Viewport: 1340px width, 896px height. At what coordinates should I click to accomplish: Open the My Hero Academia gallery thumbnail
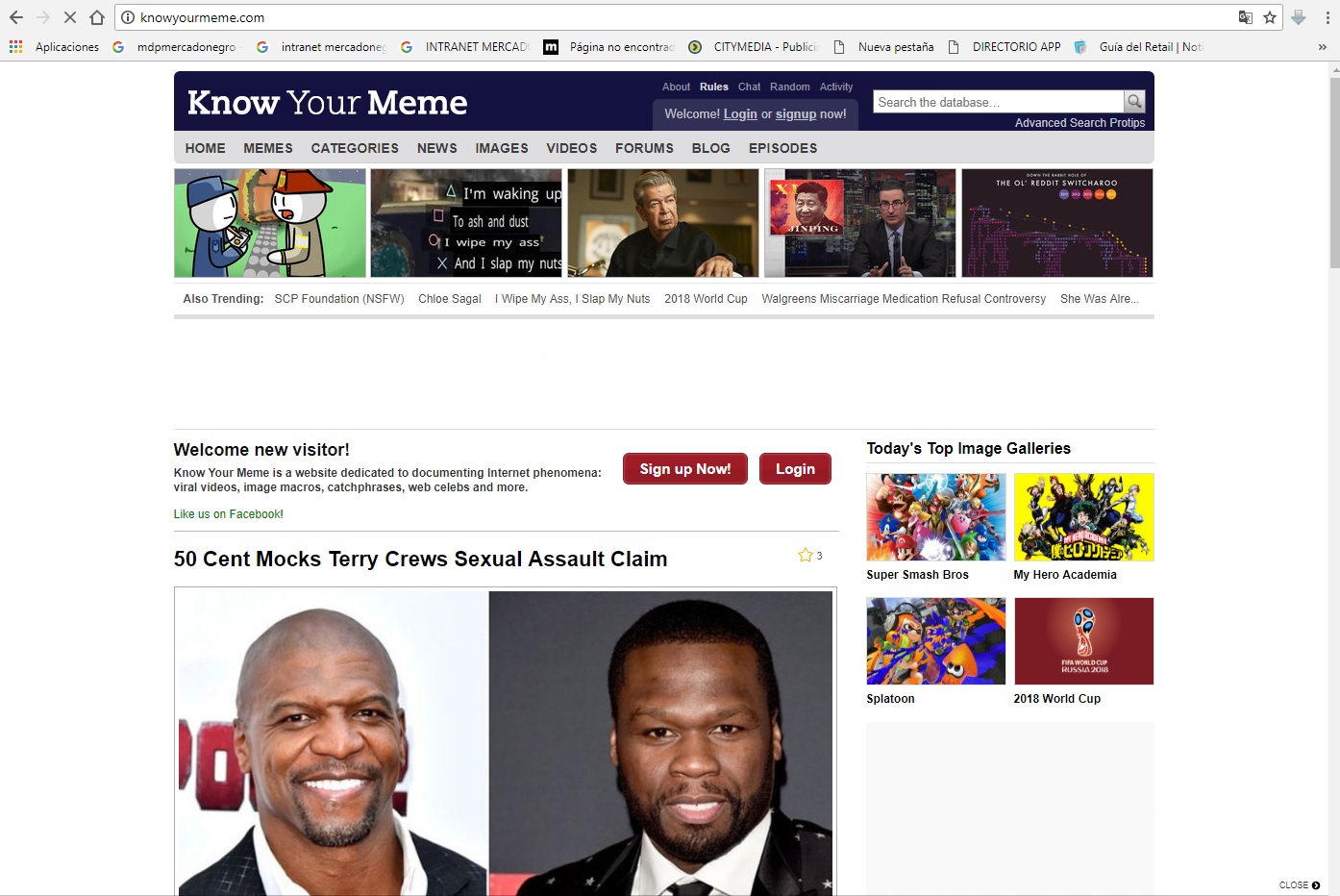point(1083,517)
